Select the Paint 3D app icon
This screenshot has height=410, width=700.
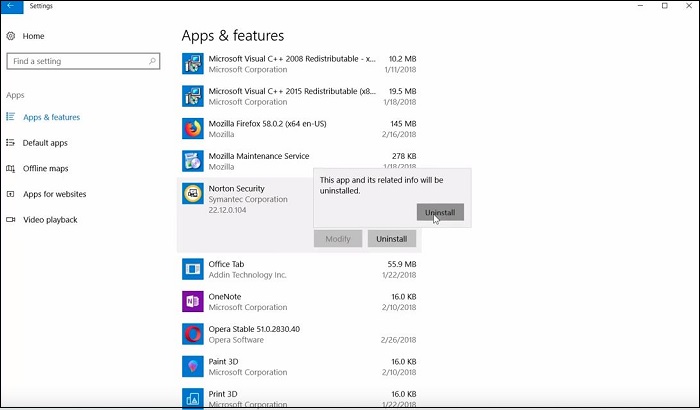[x=193, y=366]
